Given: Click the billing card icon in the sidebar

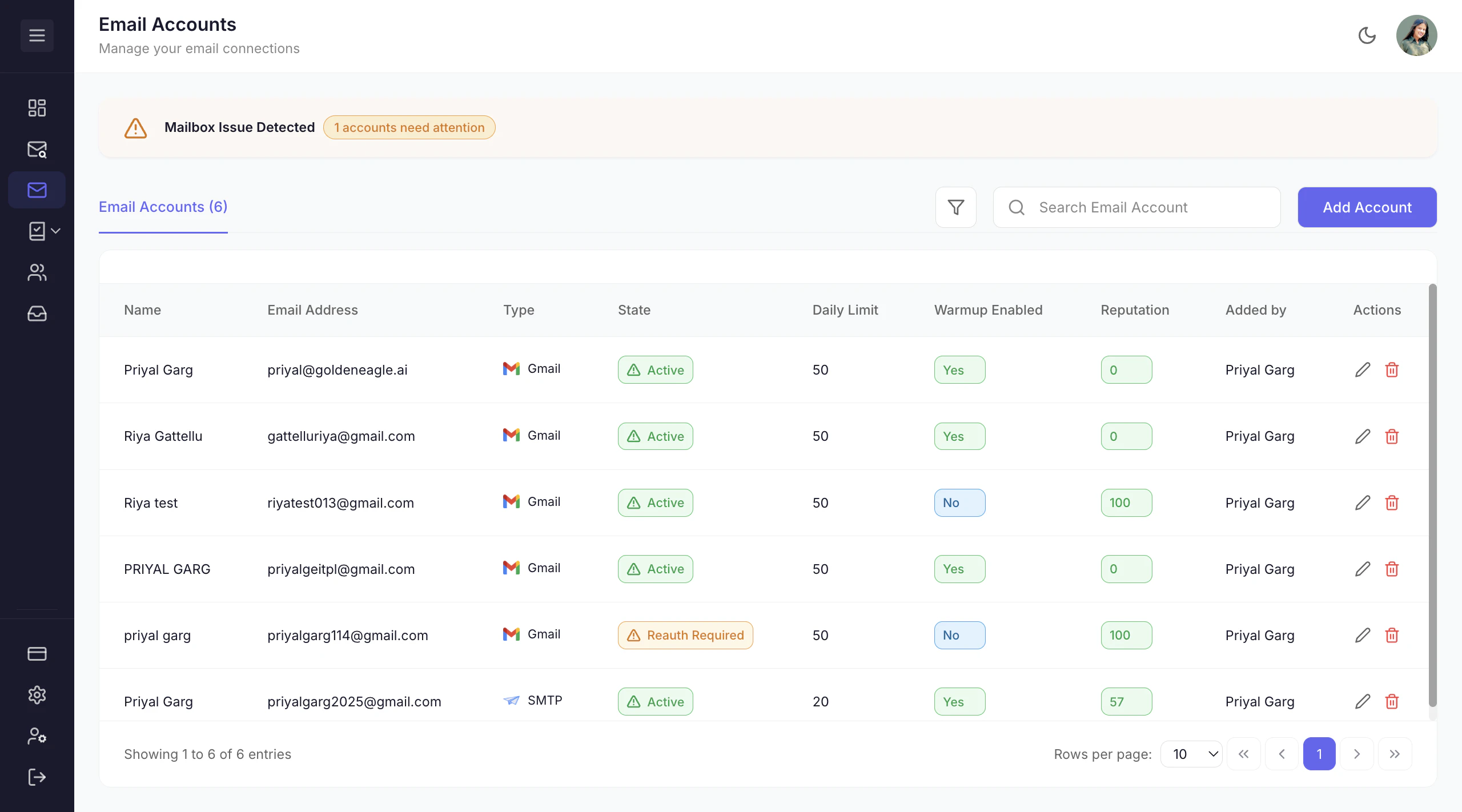Looking at the screenshot, I should click(x=37, y=653).
